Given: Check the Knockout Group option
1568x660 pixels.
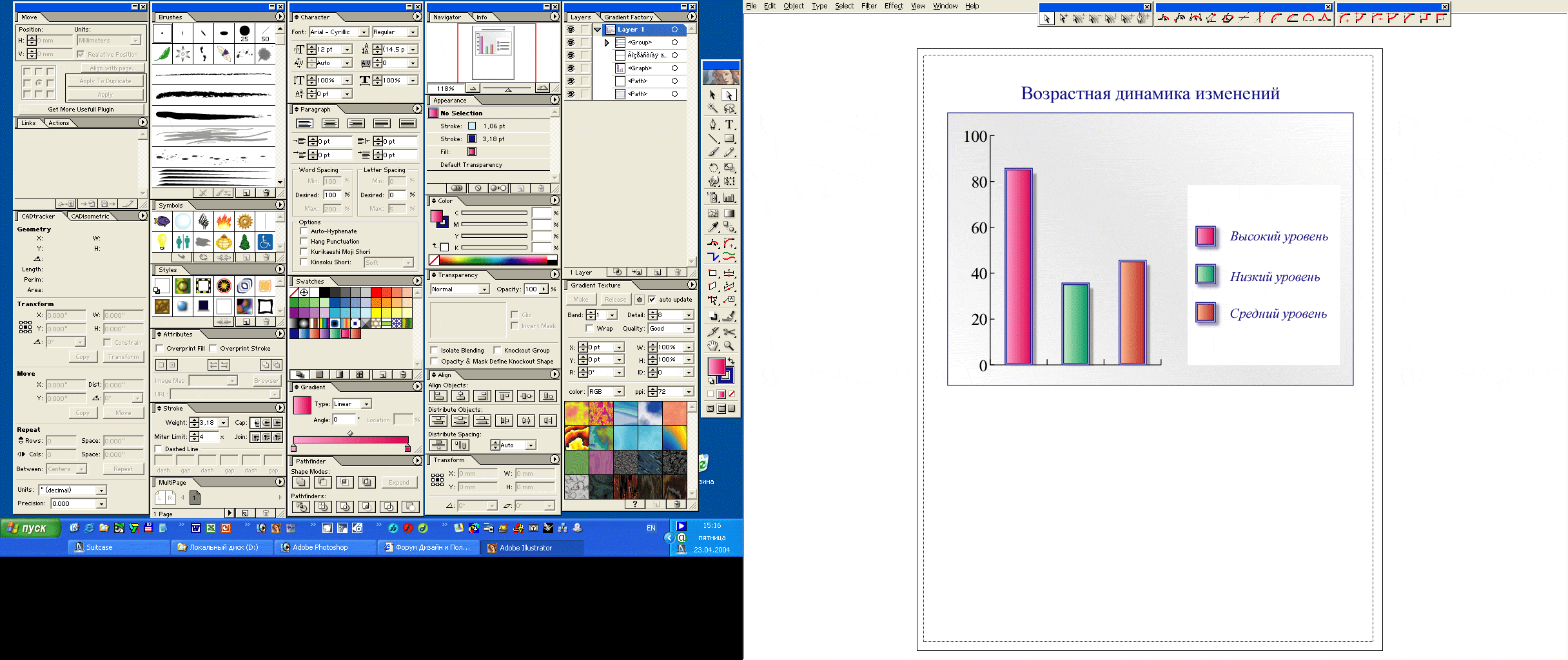Looking at the screenshot, I should point(497,351).
